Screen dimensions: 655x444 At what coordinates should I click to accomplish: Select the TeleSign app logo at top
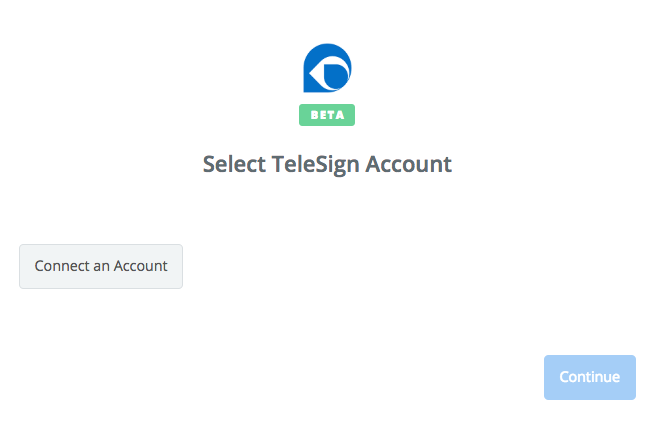click(327, 69)
